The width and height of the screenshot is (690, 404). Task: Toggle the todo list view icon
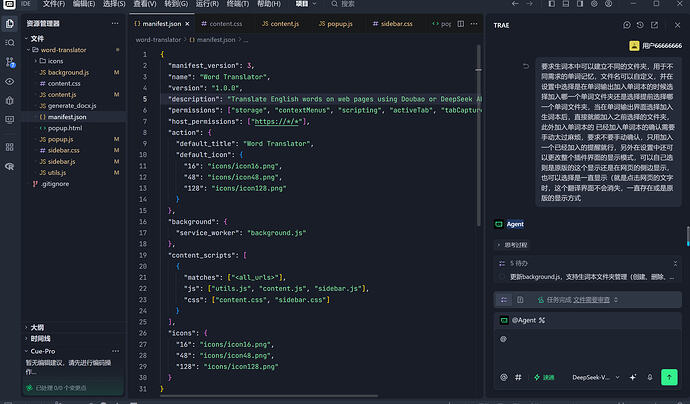(504, 300)
